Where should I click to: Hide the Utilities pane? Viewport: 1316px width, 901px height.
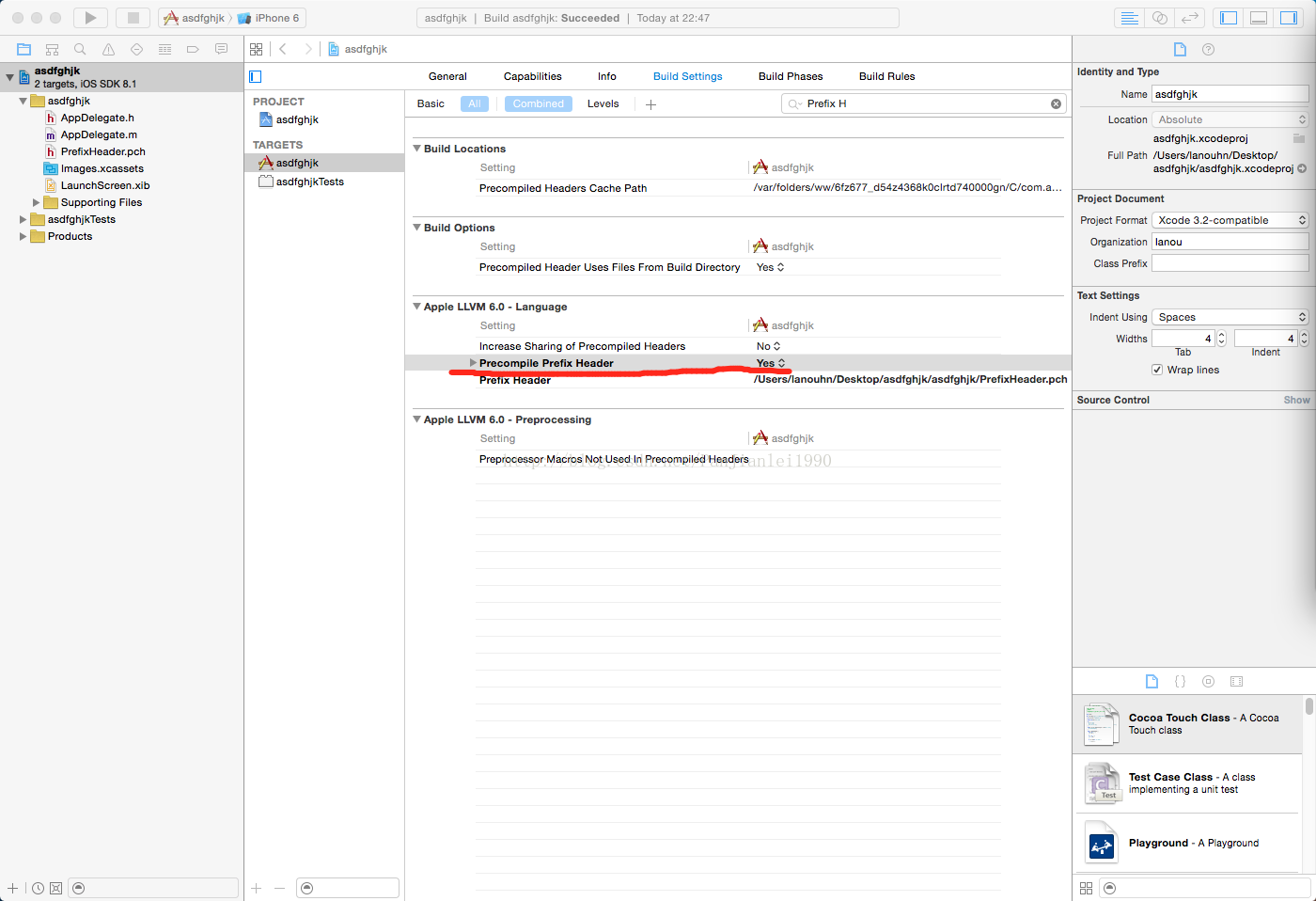1289,18
